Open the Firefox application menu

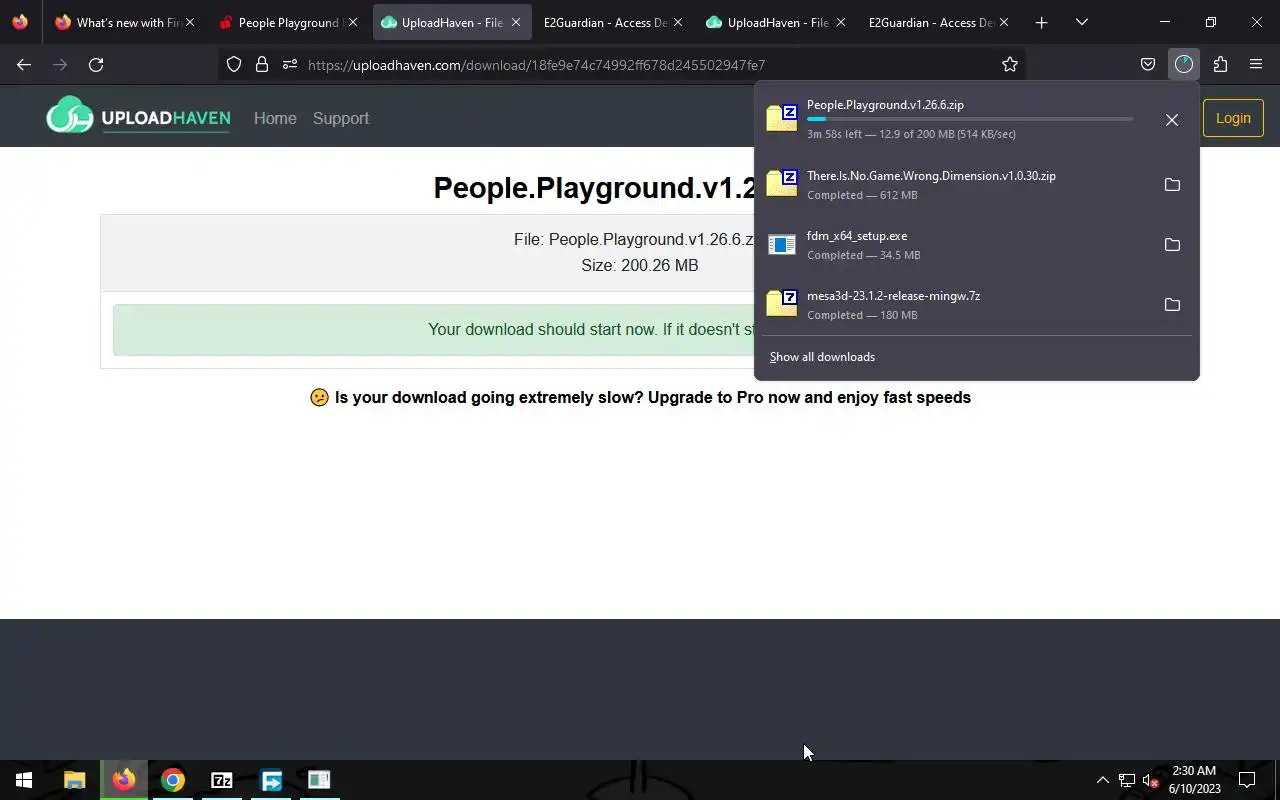(x=1256, y=64)
